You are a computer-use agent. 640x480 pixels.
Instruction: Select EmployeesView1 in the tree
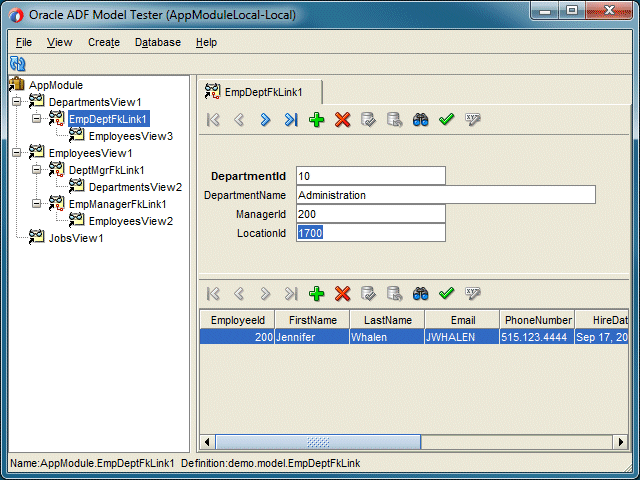click(91, 153)
